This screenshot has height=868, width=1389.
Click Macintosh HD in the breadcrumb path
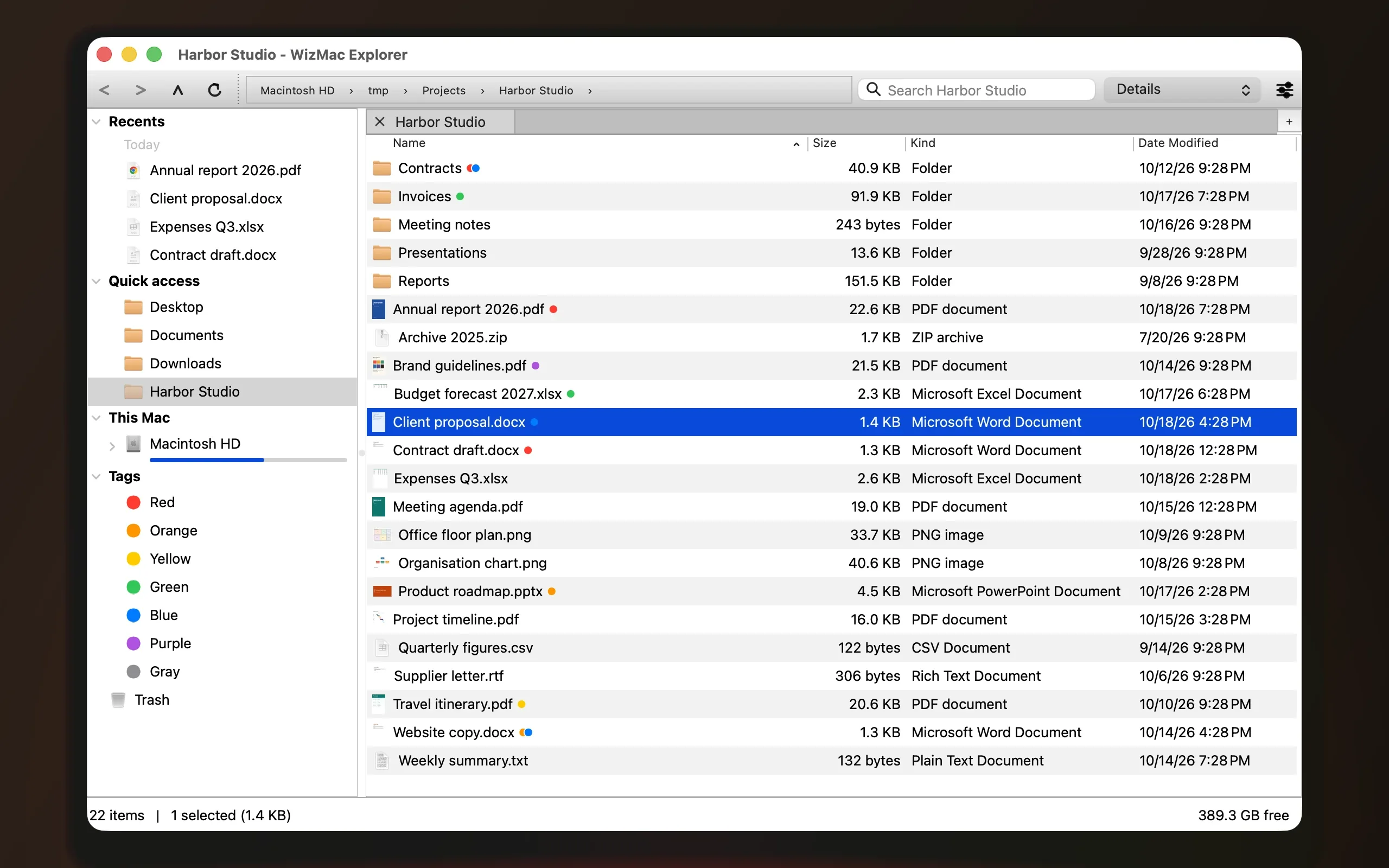tap(297, 91)
